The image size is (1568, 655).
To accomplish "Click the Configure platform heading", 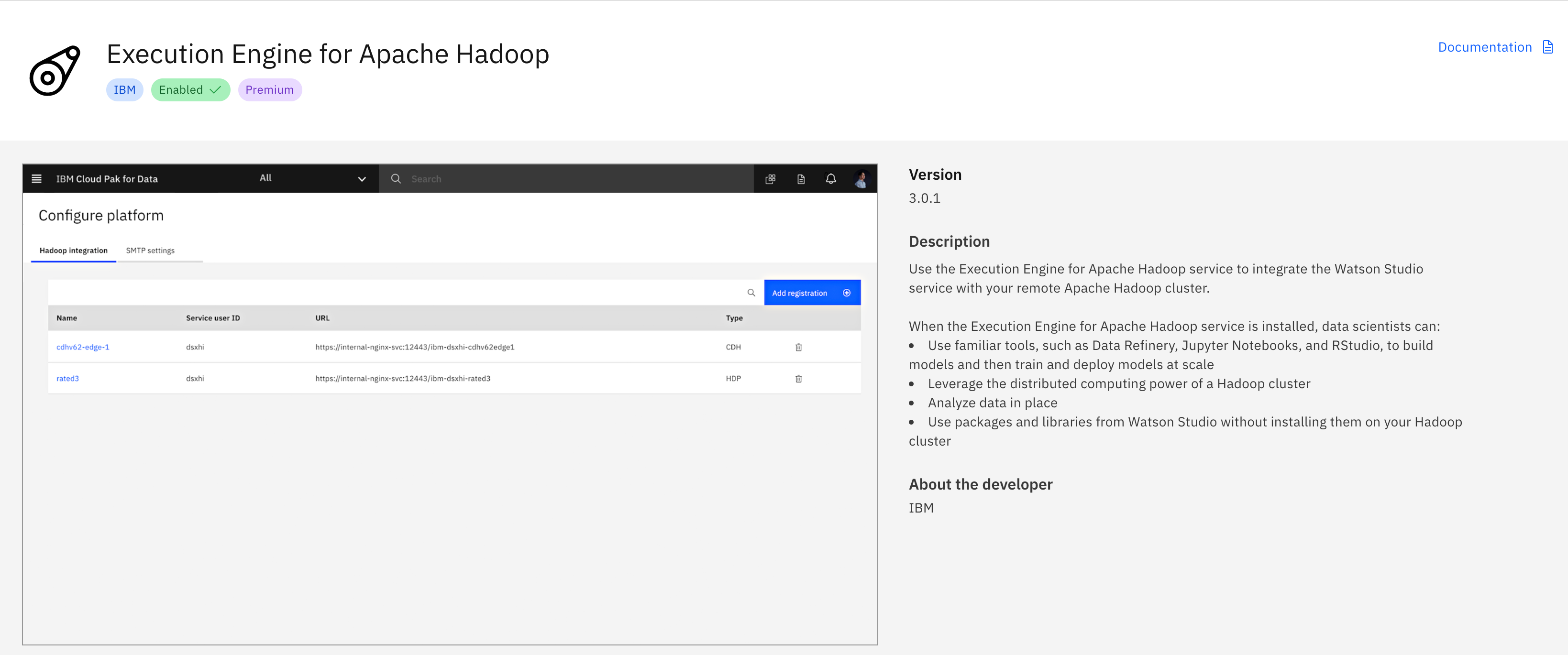I will (x=101, y=216).
